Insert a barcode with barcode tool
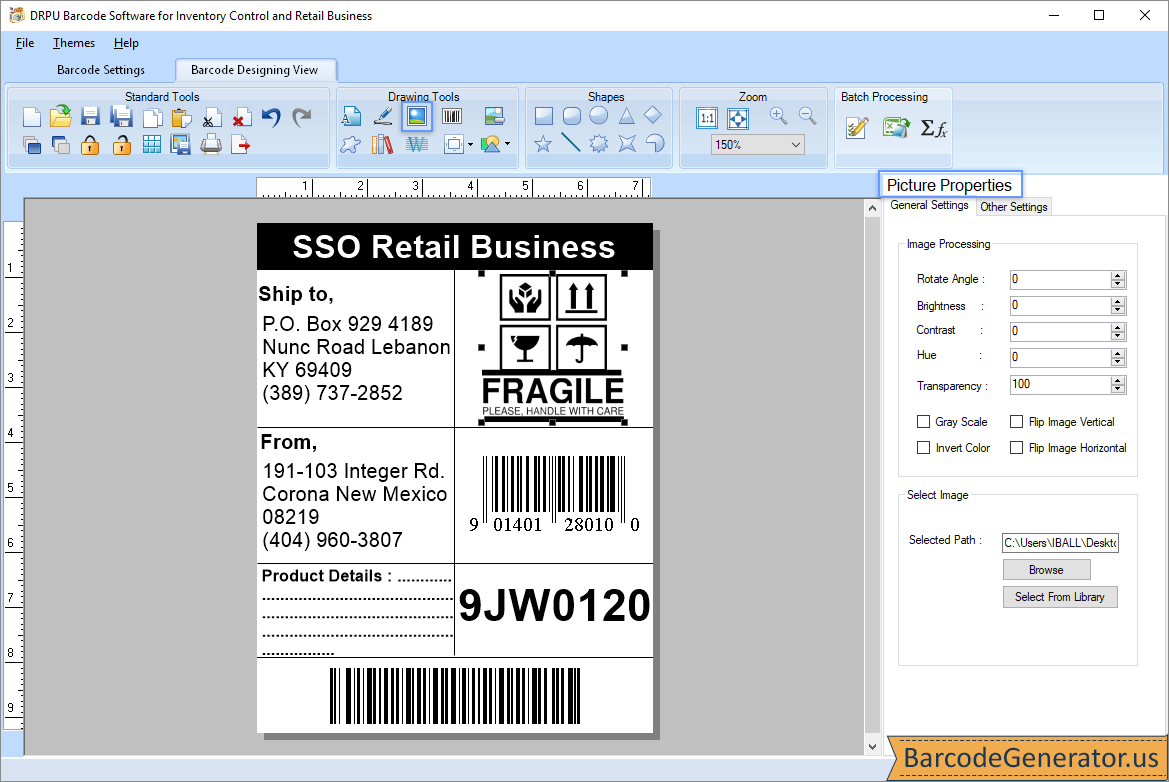1169x782 pixels. coord(452,116)
